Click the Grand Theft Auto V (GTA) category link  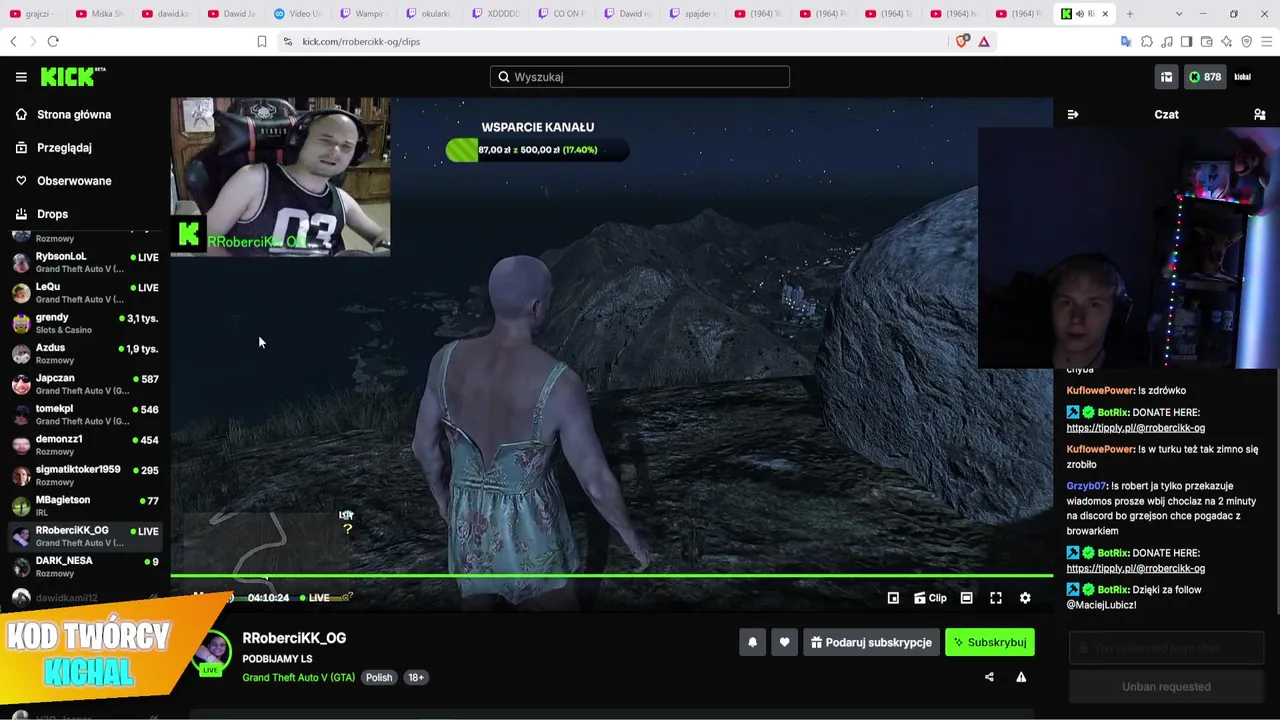298,677
